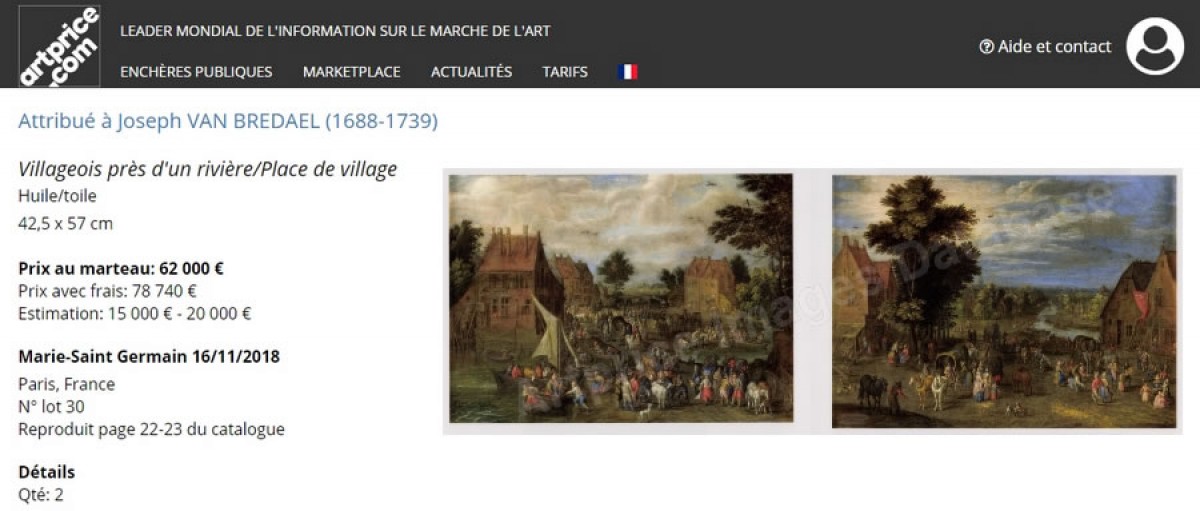Viewport: 1200px width, 511px height.
Task: Open the Tarifs menu item
Action: 565,72
